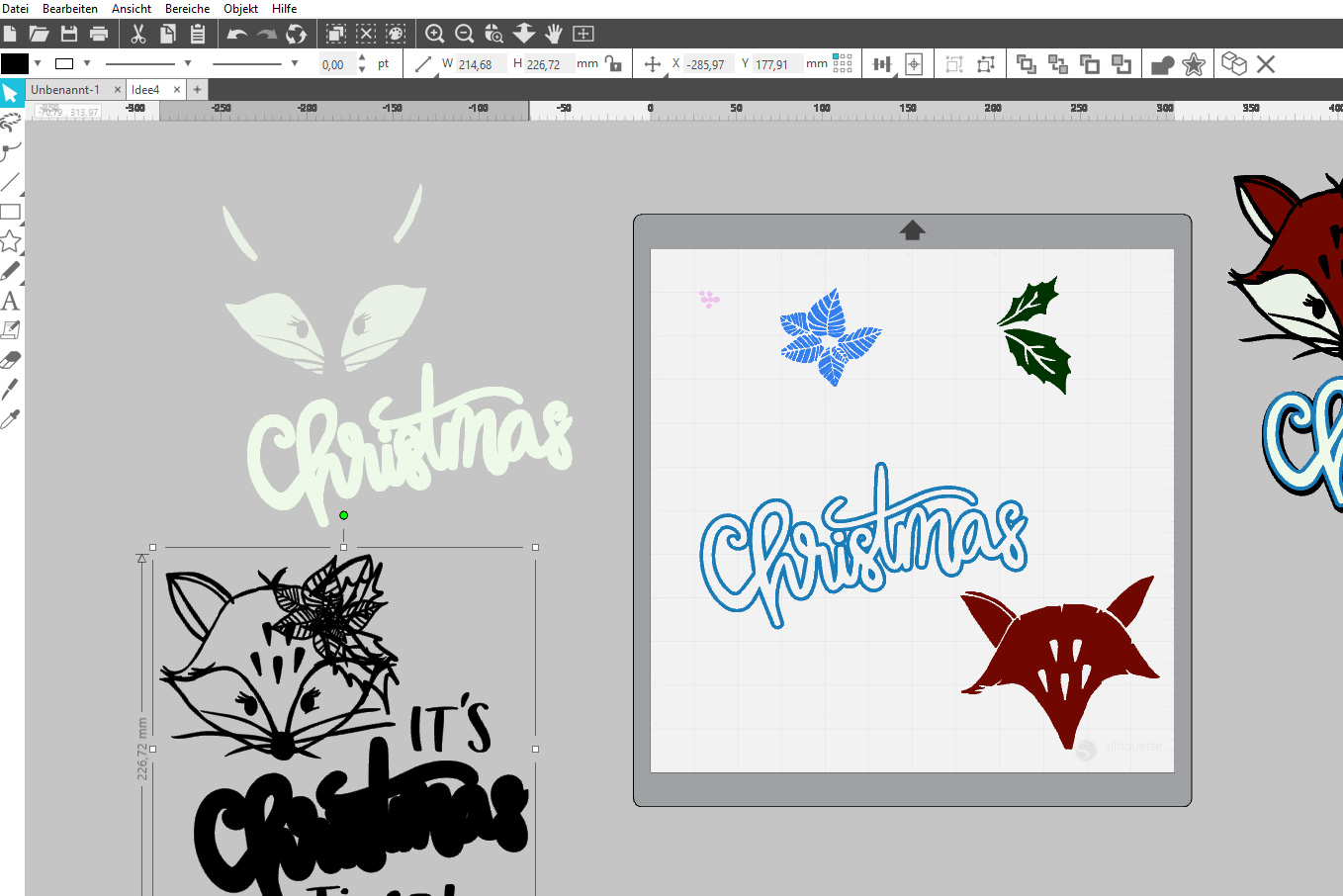Click the Zoom In magnifier
This screenshot has width=1343, height=896.
(434, 34)
